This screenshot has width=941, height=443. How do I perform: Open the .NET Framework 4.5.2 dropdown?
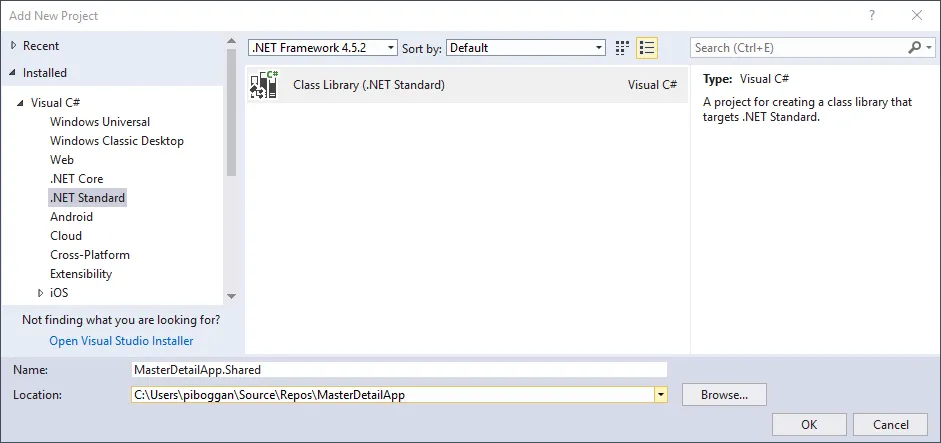[x=323, y=48]
